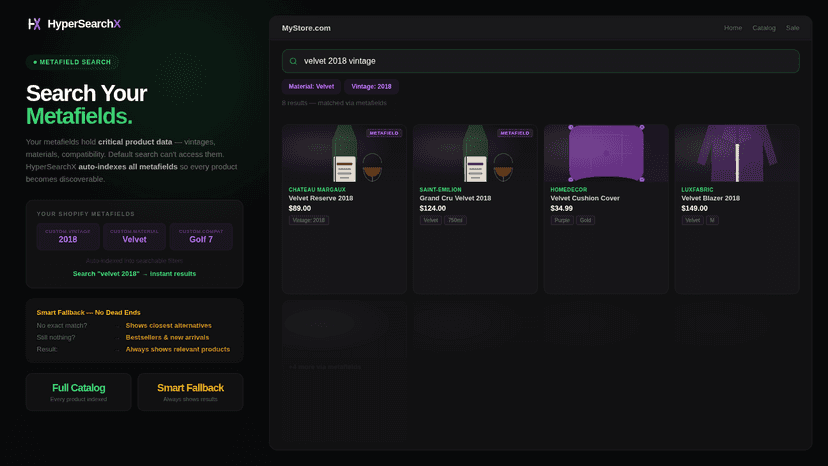Click the Smart Fallback — No Dead Ends heading
Viewport: 828px width, 466px height.
coord(88,313)
